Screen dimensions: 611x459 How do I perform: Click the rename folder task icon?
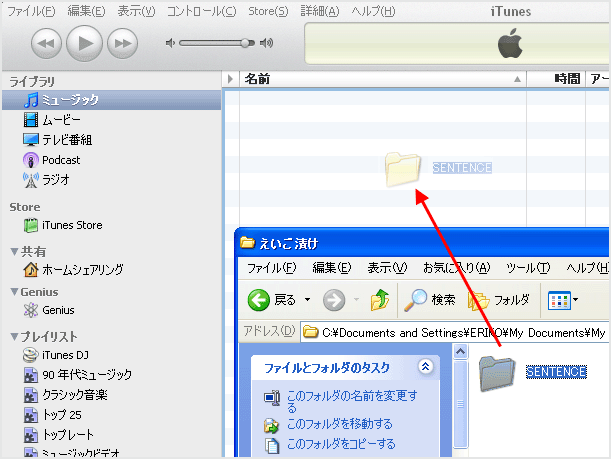pos(272,398)
